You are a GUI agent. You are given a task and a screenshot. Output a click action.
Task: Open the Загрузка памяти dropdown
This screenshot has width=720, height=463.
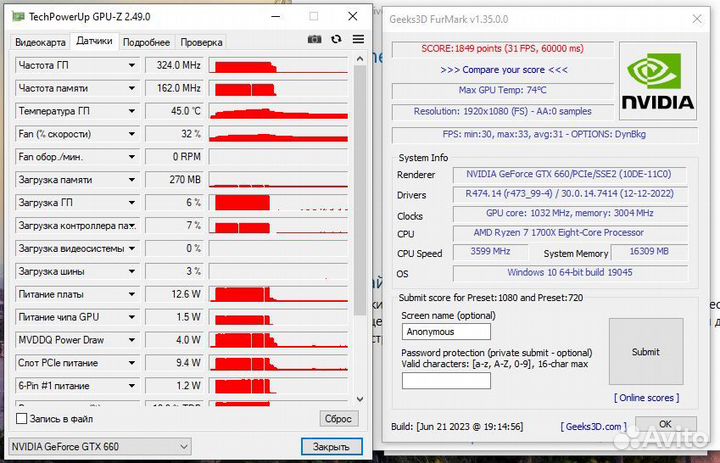coord(132,180)
